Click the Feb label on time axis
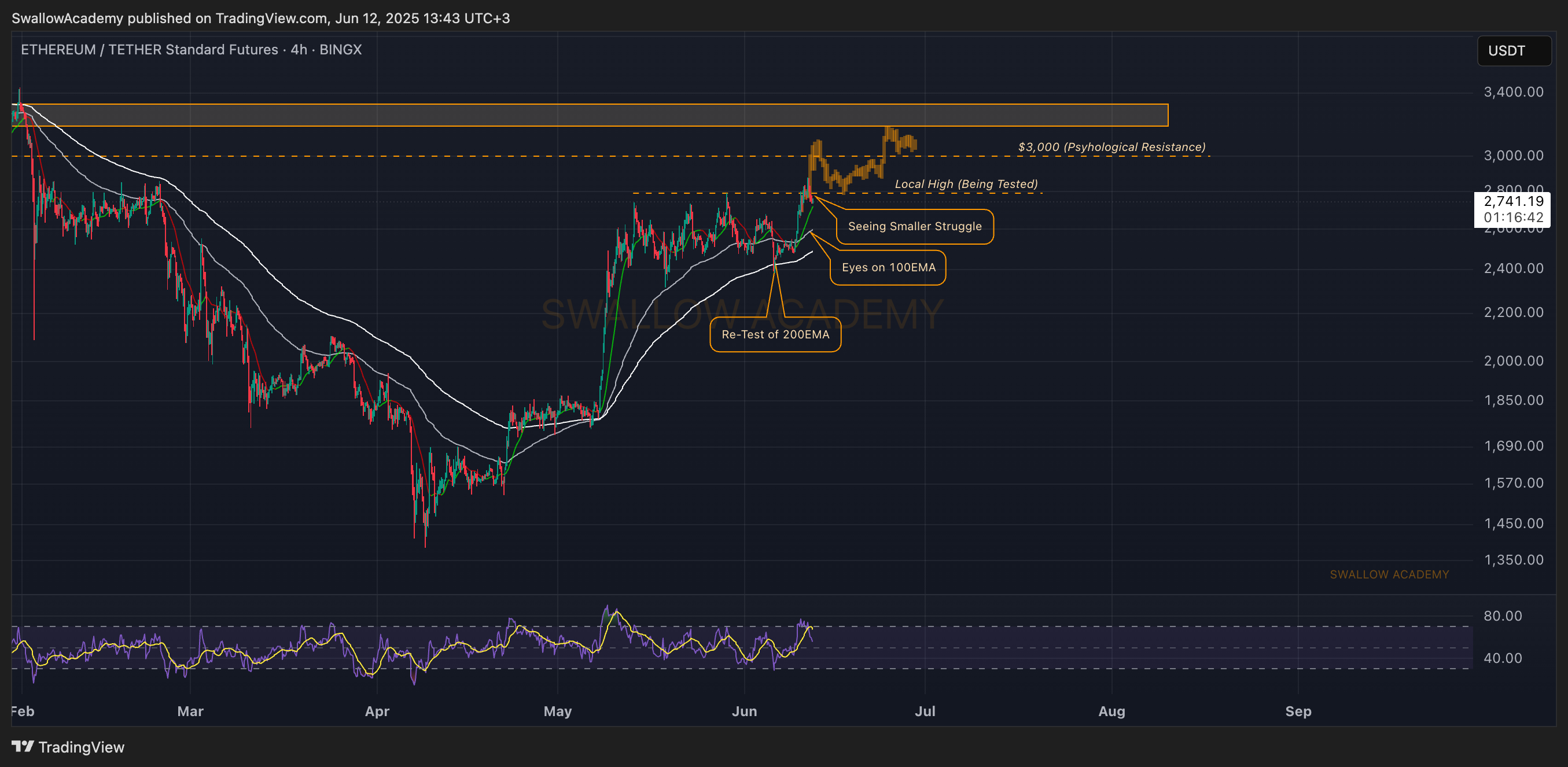 coord(23,711)
